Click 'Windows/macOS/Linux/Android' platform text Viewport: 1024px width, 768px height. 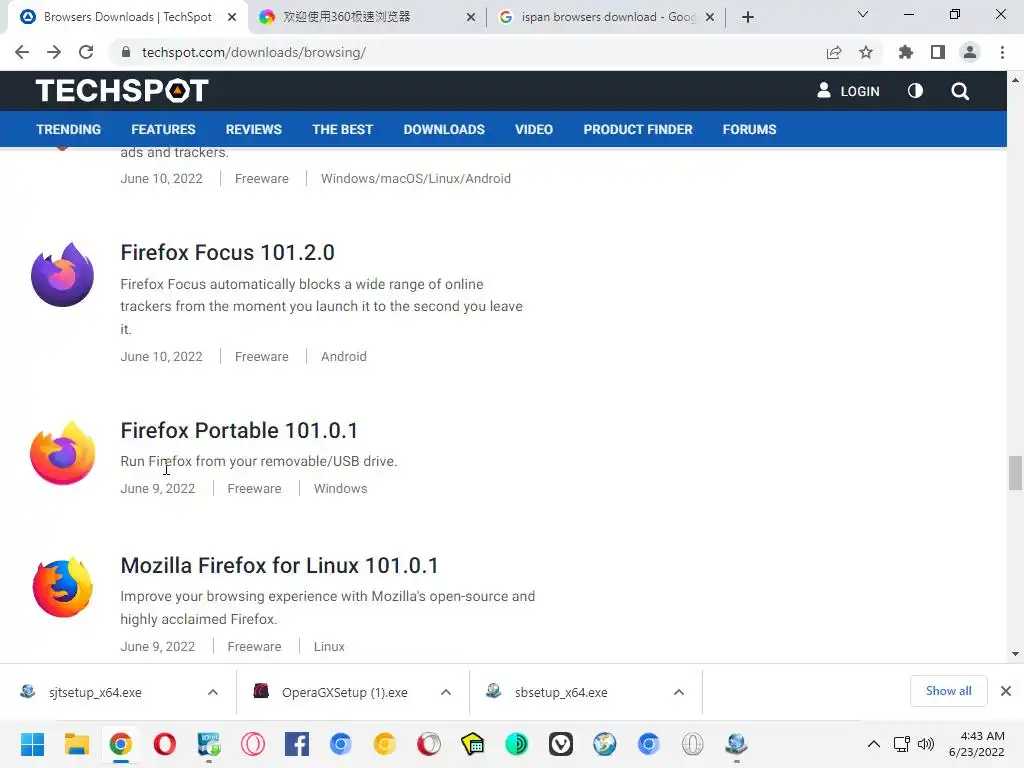(x=415, y=178)
